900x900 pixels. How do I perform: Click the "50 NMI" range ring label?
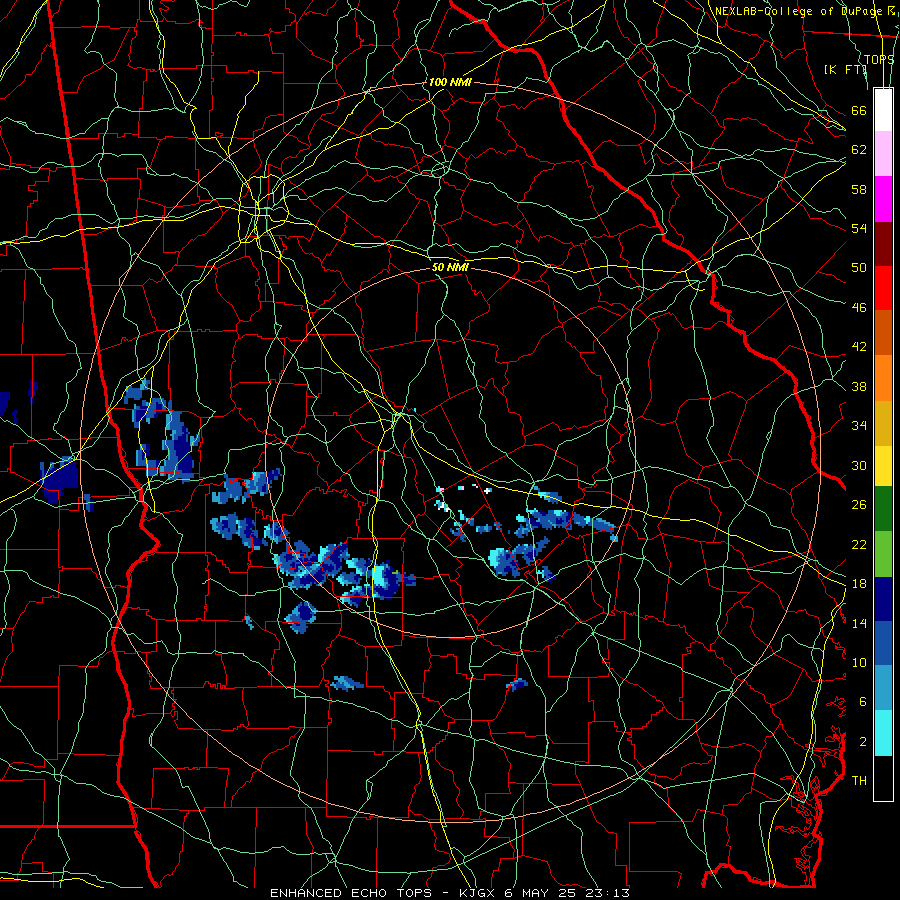(x=450, y=267)
